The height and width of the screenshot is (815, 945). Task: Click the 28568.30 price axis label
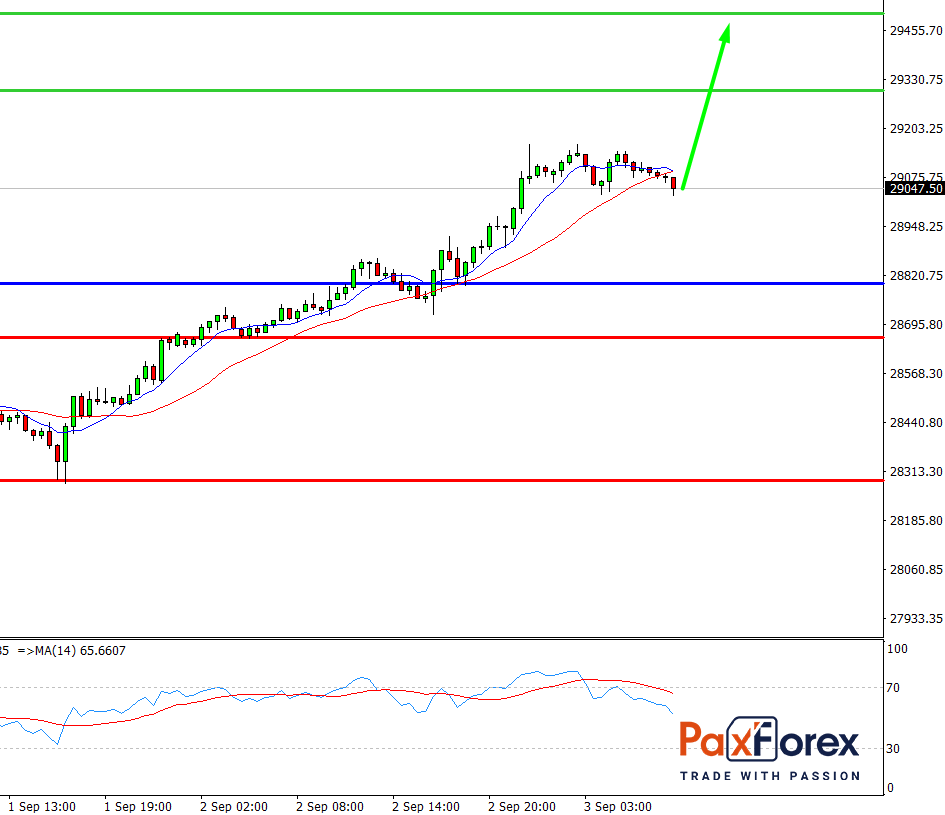[x=916, y=374]
